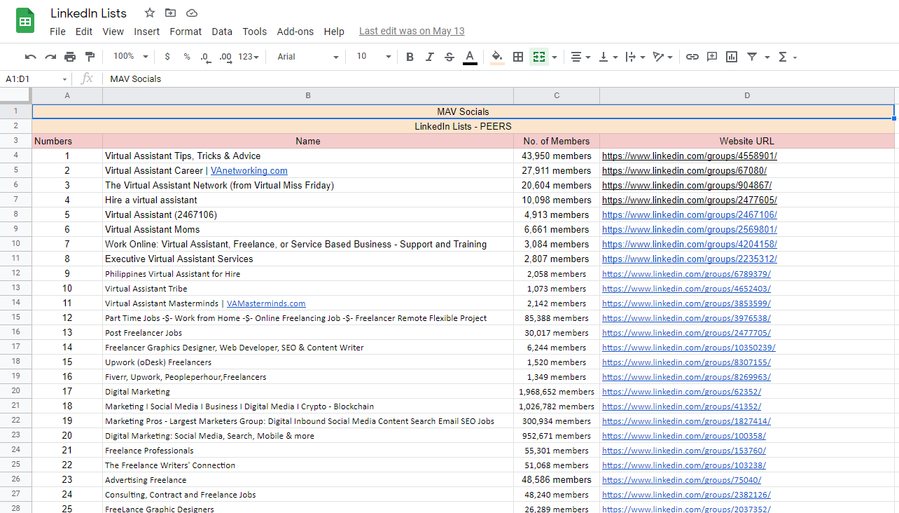Image resolution: width=899 pixels, height=513 pixels.
Task: Rename the LinkedIn Lists title
Action: [x=88, y=13]
